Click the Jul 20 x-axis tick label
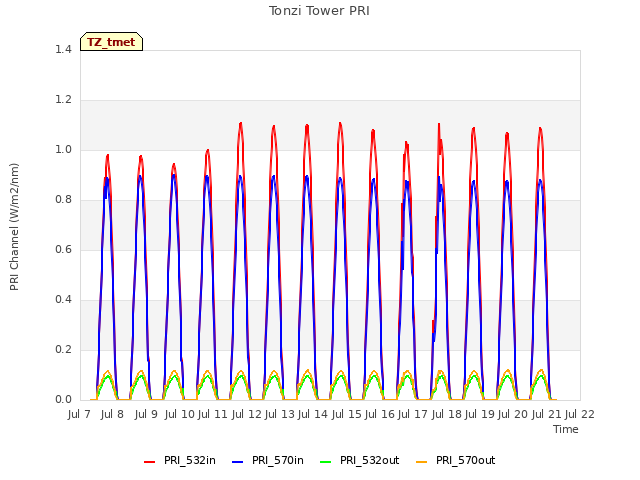Image resolution: width=640 pixels, height=480 pixels. point(513,414)
